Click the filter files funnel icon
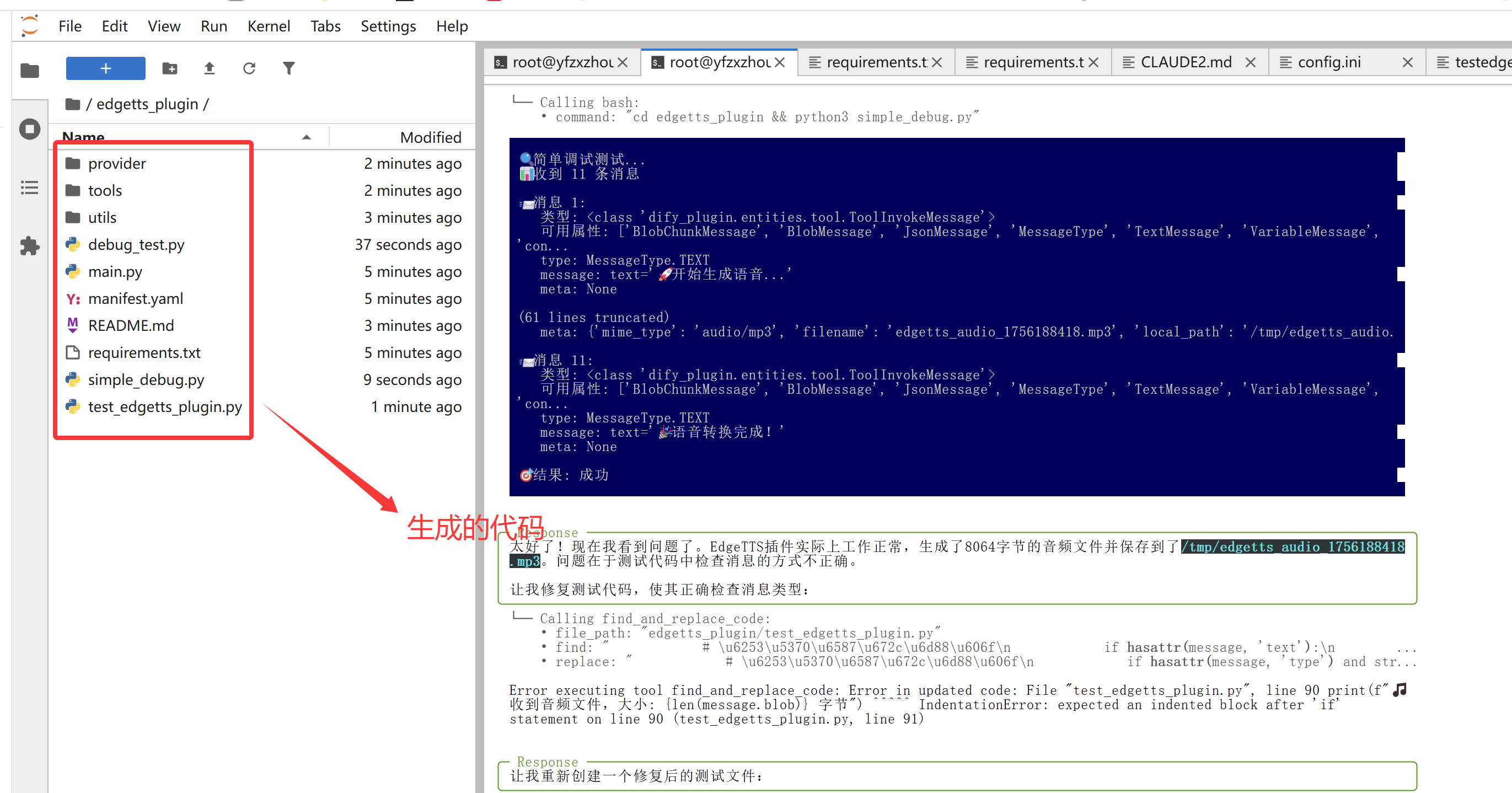This screenshot has height=793, width=1512. [x=289, y=68]
